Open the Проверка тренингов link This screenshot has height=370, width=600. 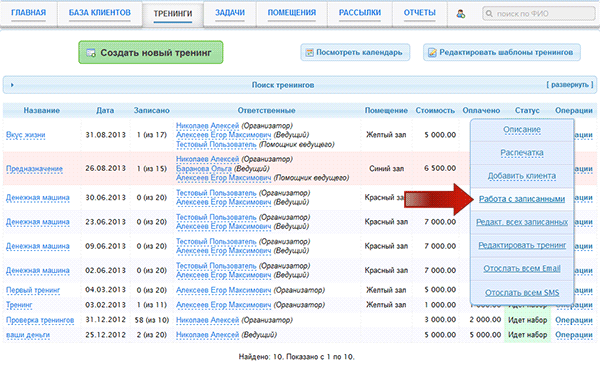(40, 320)
